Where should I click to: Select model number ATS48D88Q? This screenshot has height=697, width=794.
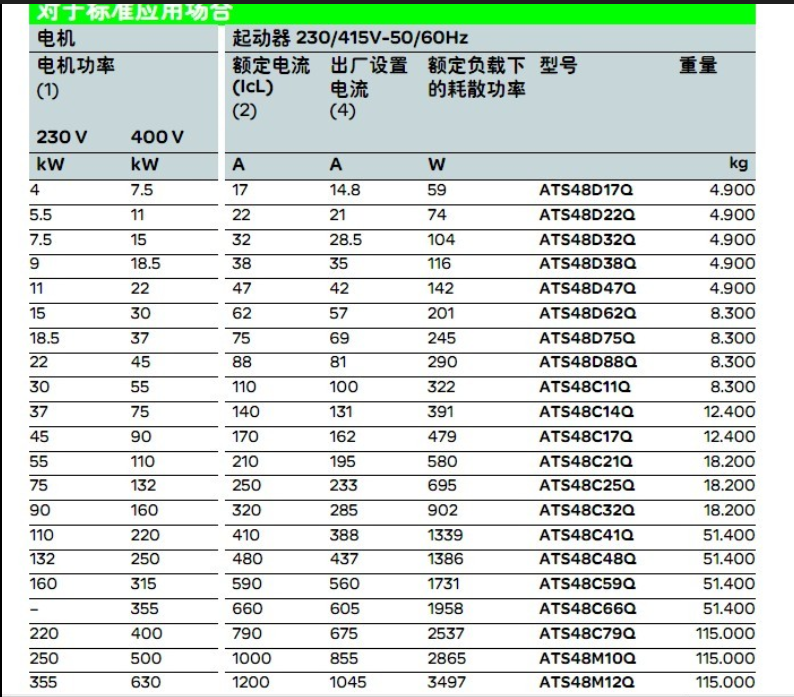[588, 362]
